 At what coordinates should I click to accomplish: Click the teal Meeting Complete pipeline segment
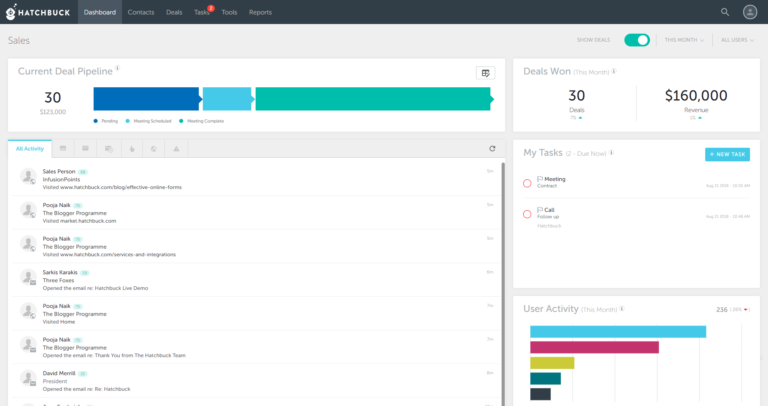pos(372,98)
